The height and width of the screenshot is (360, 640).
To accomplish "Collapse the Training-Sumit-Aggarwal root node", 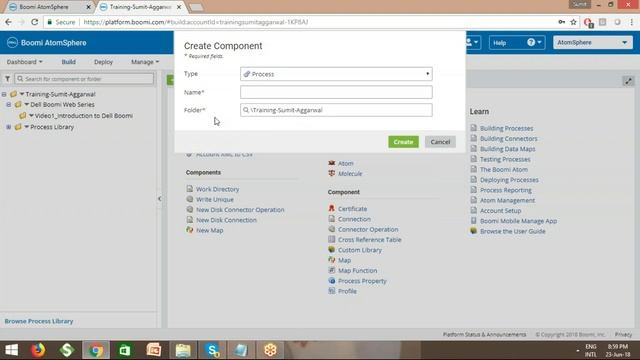I will (4, 94).
